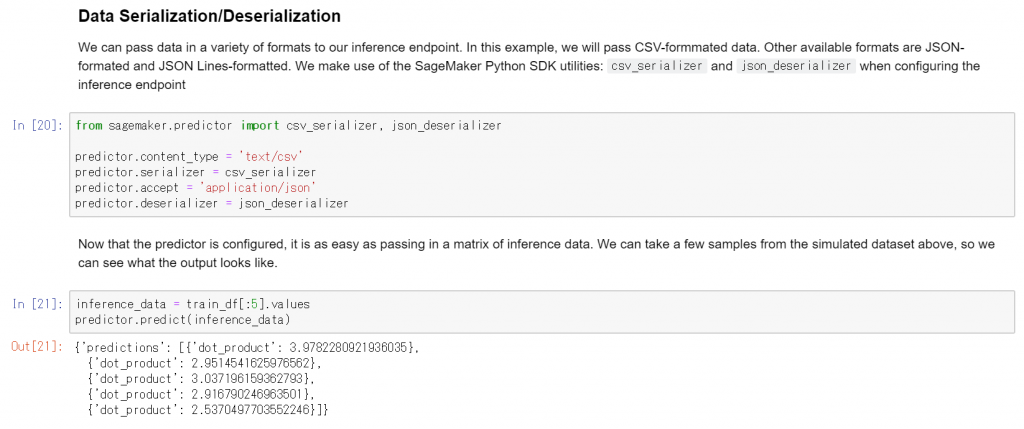Click the dot_product output line 3.037196159362793
This screenshot has width=1024, height=429.
tap(202, 378)
